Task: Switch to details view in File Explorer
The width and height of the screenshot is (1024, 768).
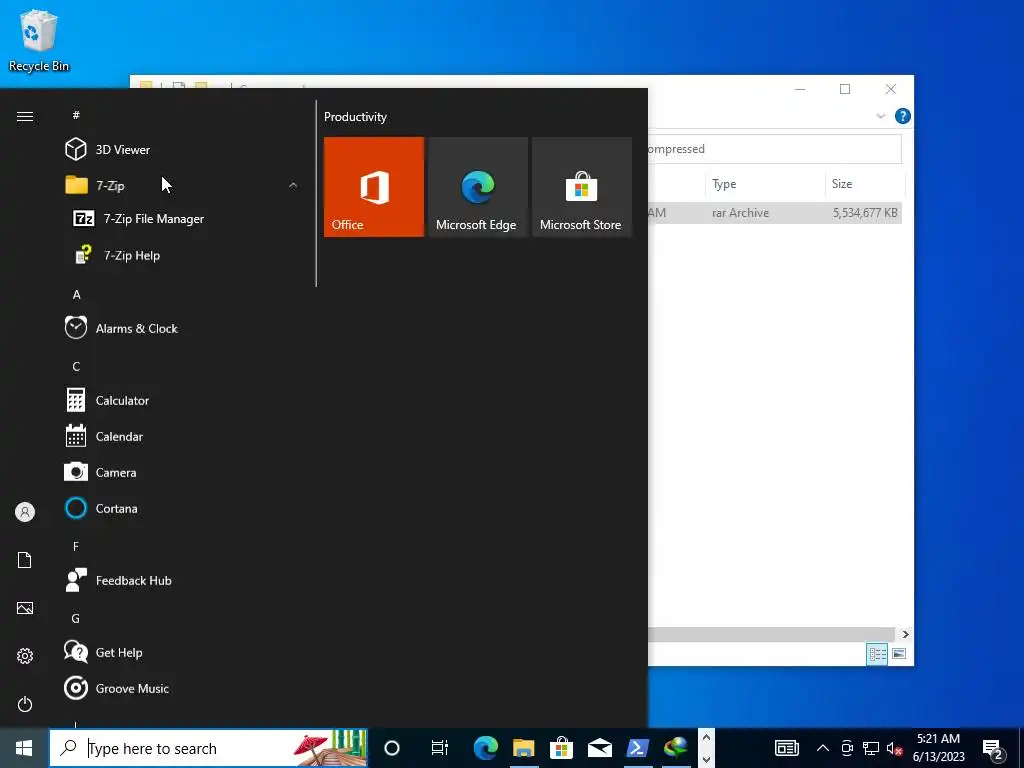Action: click(x=876, y=654)
